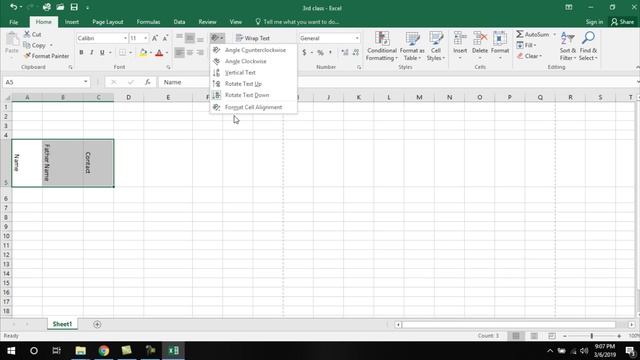Screen dimensions: 640x360
Task: Click the Find & Select magnifier icon
Action: pos(588,38)
